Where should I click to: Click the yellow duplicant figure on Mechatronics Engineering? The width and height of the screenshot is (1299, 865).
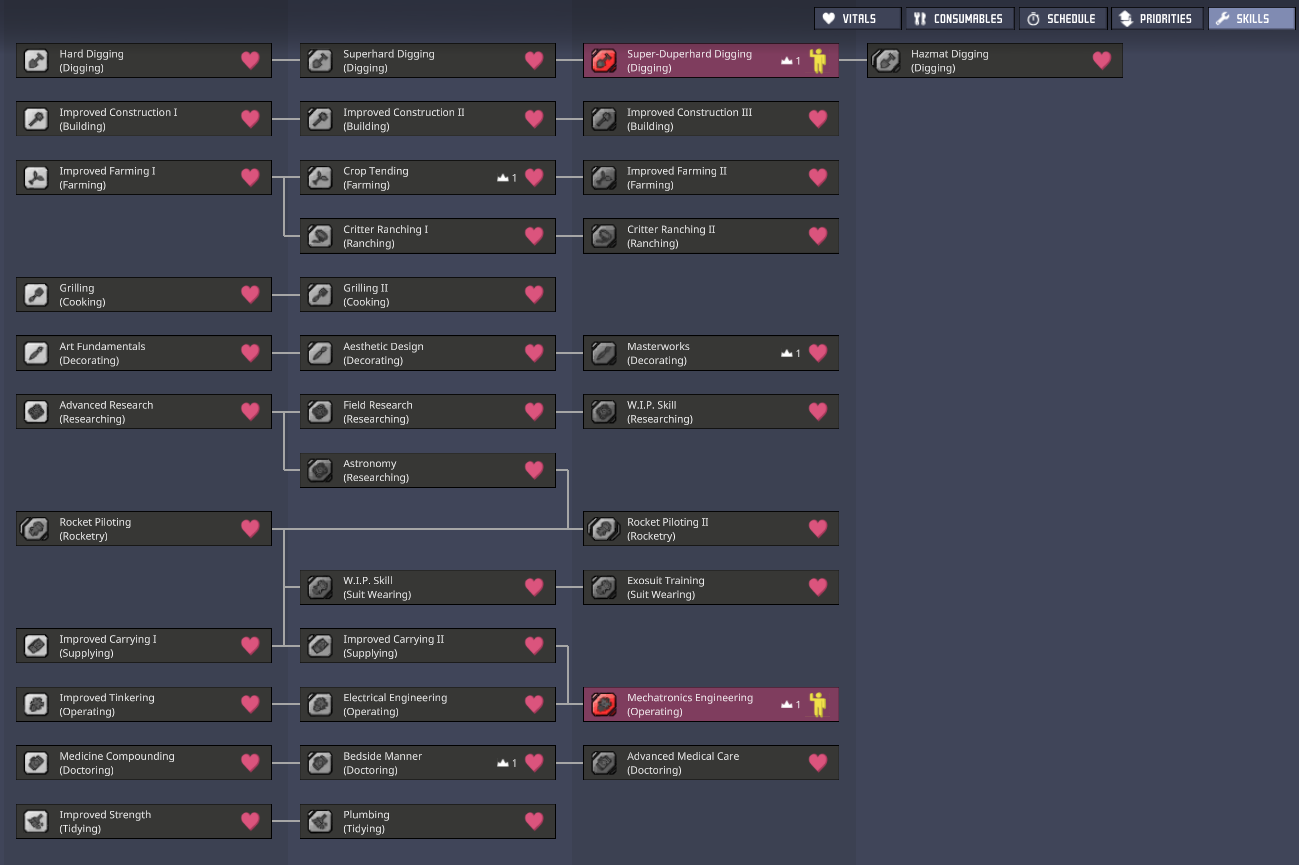pos(818,705)
